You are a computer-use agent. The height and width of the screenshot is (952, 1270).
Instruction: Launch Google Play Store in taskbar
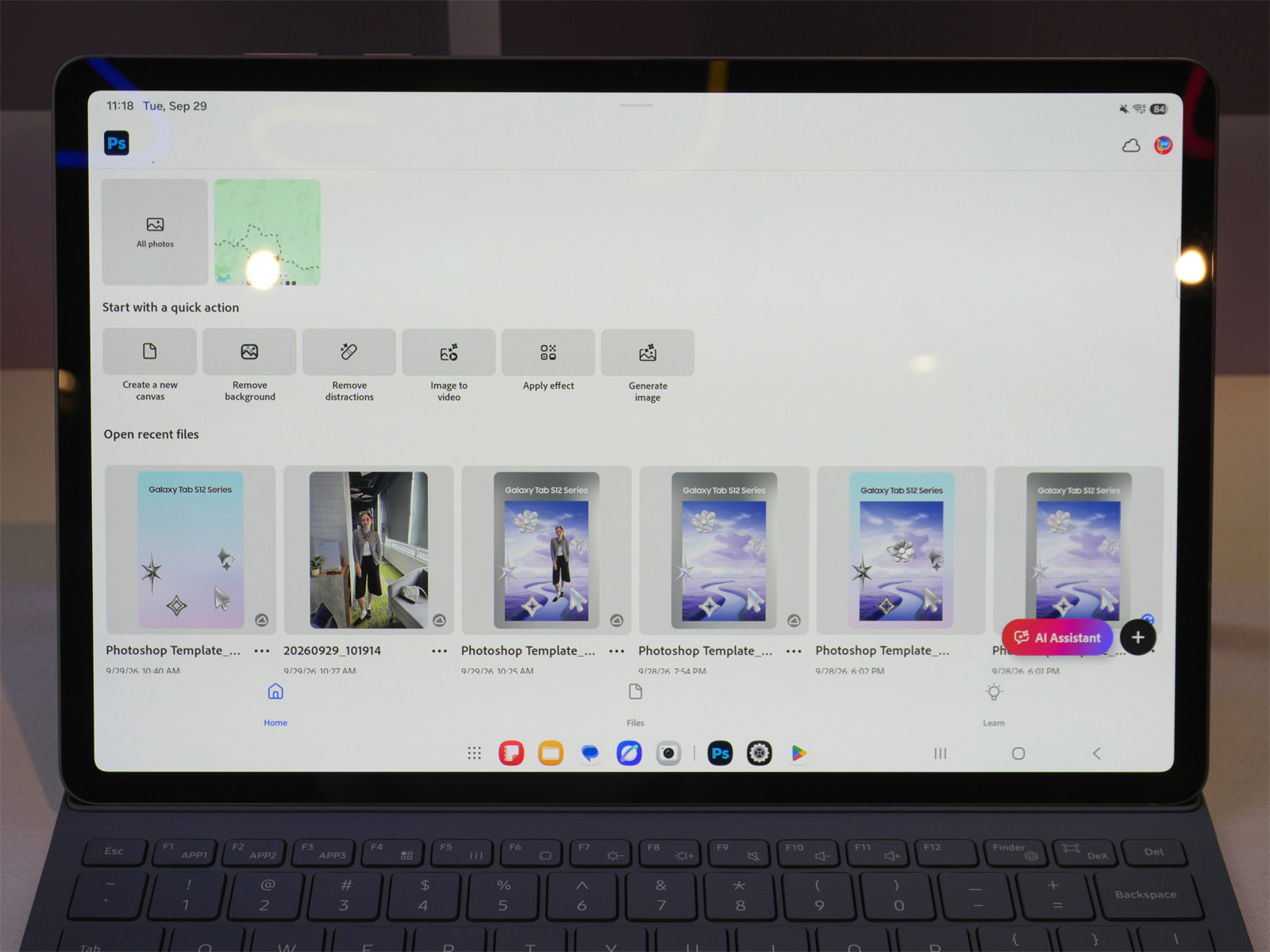(799, 753)
